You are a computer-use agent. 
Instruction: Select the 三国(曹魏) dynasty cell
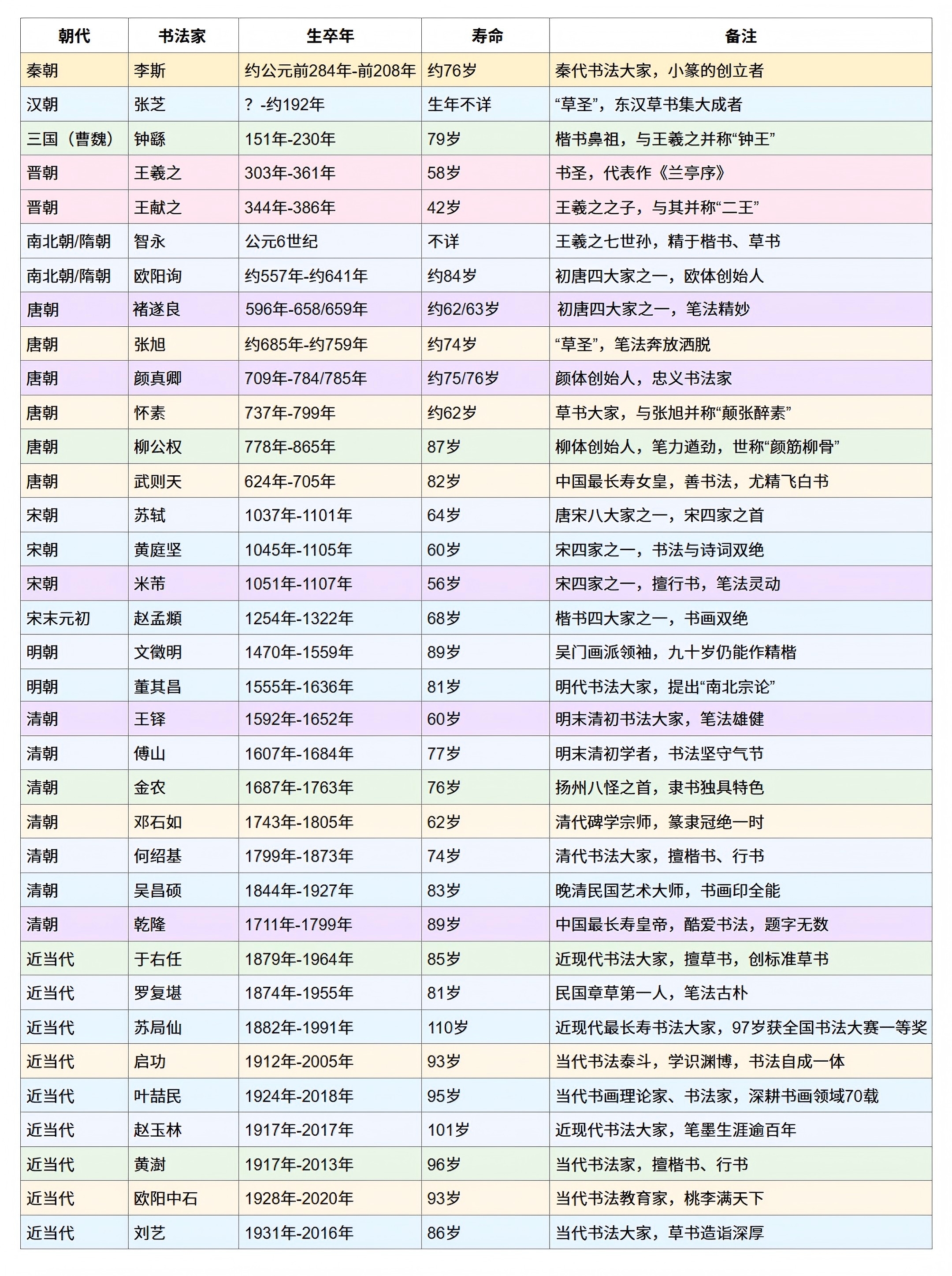click(x=71, y=139)
